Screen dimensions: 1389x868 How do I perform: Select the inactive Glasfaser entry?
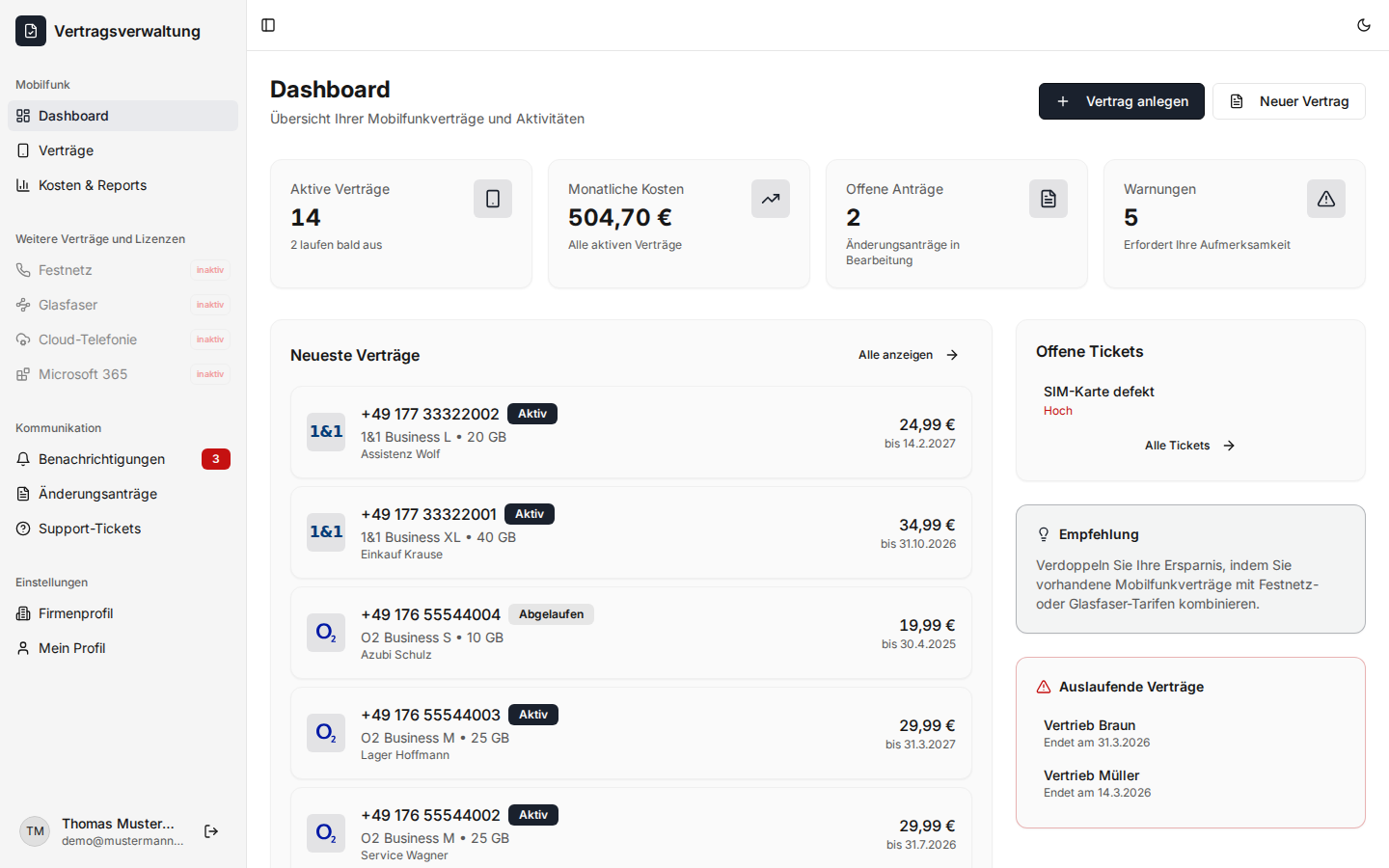tap(123, 305)
